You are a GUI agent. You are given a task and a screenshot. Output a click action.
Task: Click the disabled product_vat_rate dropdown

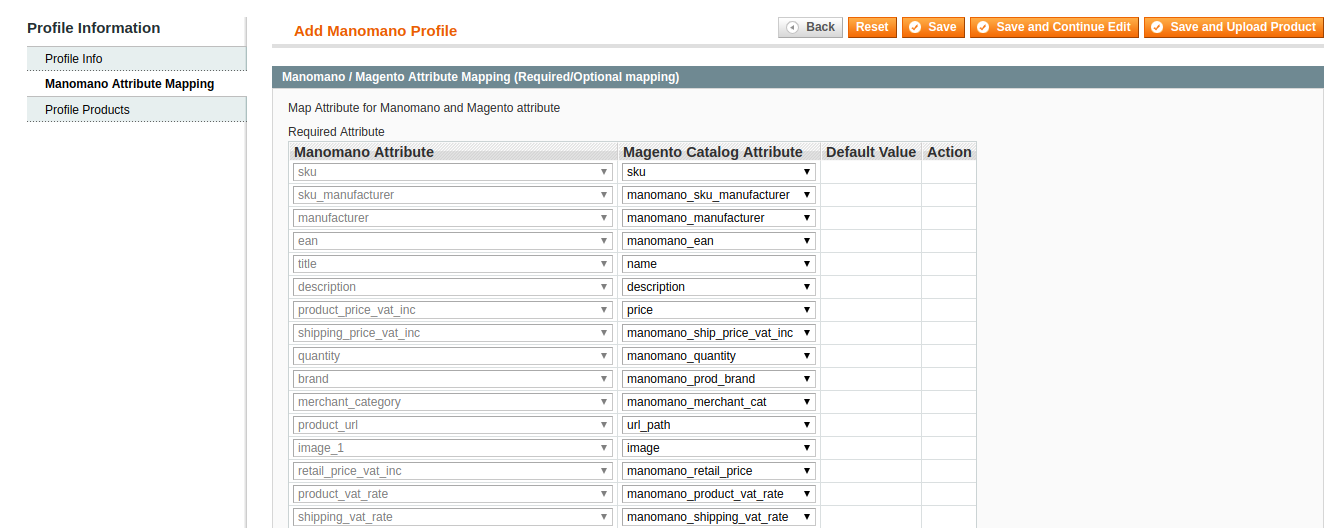(453, 494)
